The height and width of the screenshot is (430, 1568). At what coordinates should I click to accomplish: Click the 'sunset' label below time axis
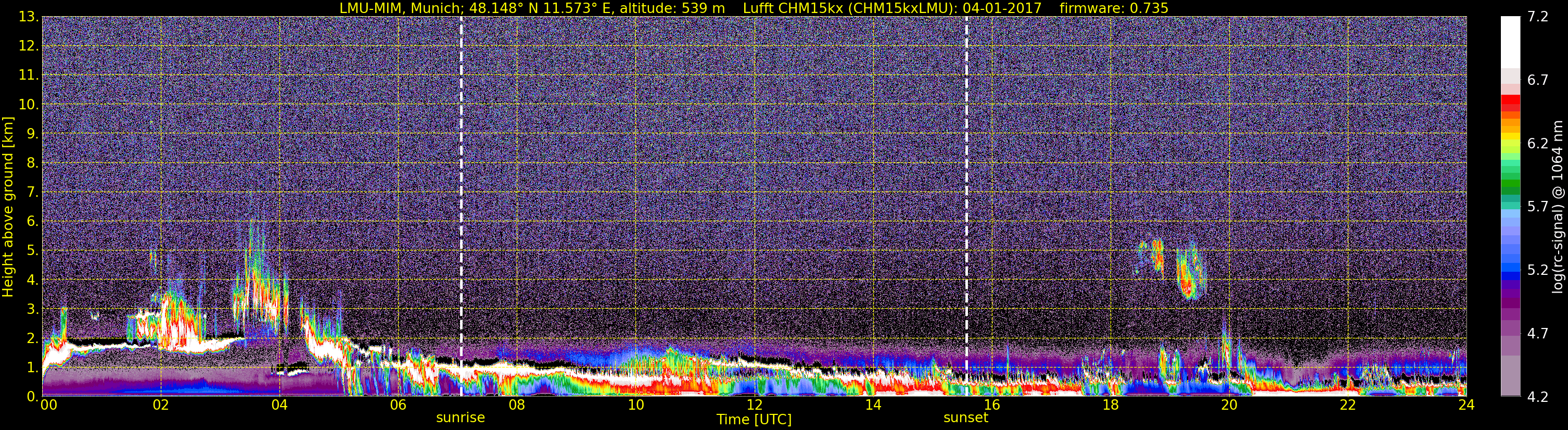[965, 418]
